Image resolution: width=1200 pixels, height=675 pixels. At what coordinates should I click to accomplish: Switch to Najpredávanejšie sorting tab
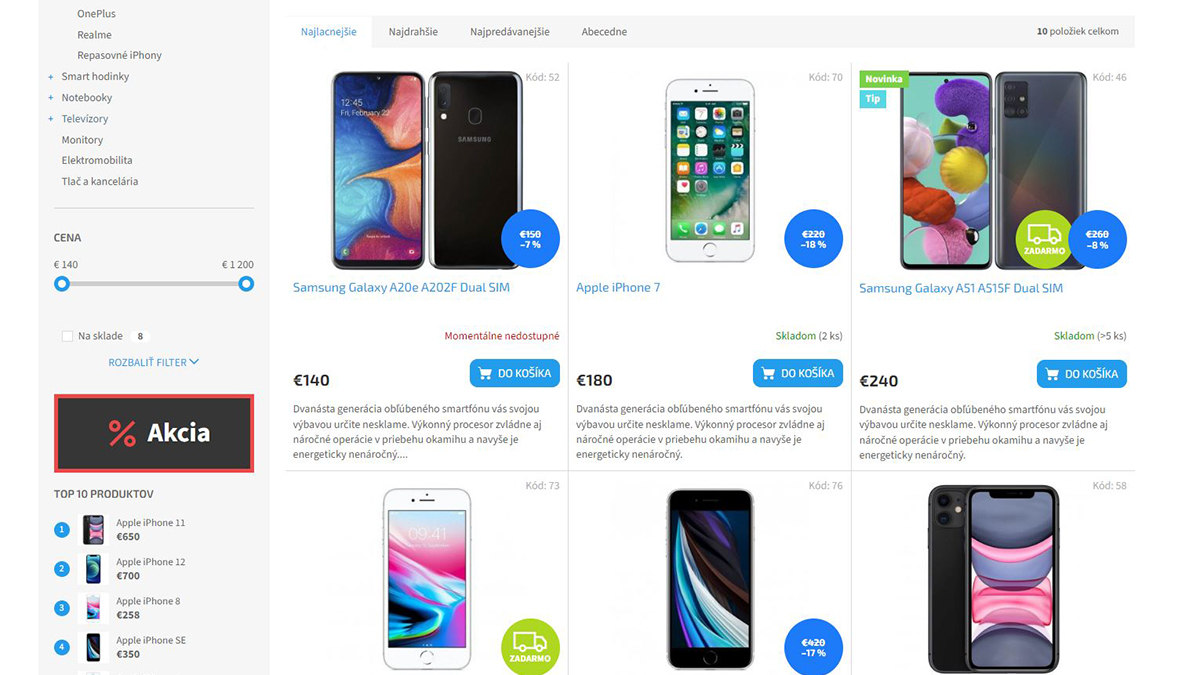click(x=510, y=32)
